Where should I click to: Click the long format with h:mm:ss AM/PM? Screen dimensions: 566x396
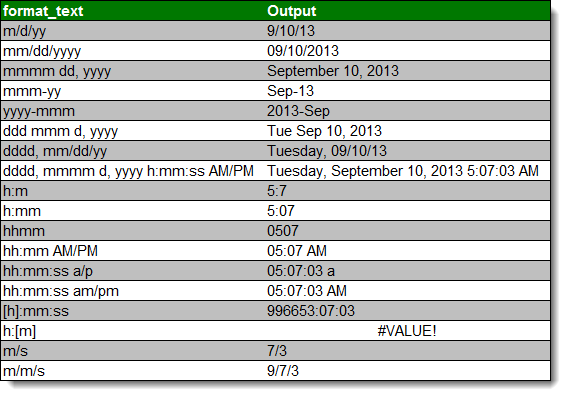(133, 171)
